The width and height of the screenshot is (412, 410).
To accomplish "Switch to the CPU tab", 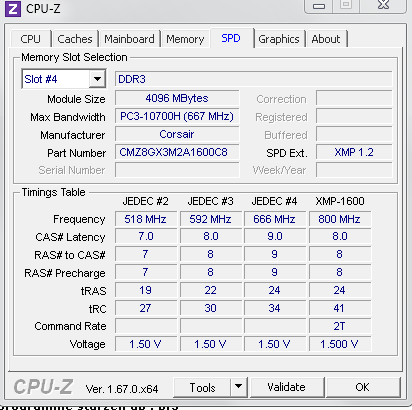I will [x=30, y=39].
